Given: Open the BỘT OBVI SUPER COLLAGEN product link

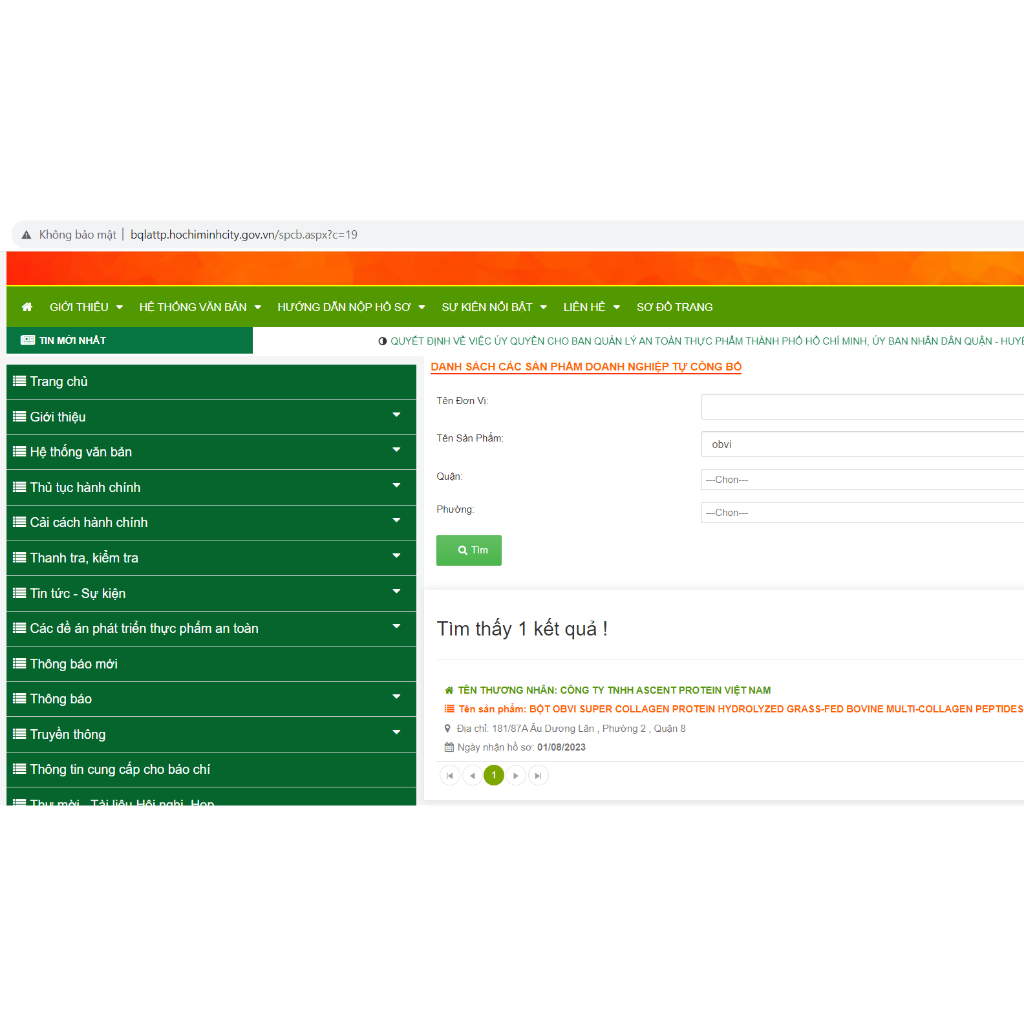Looking at the screenshot, I should [741, 709].
